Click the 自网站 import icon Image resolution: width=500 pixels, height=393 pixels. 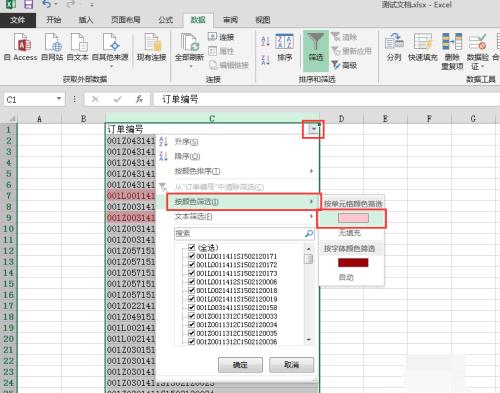point(53,43)
